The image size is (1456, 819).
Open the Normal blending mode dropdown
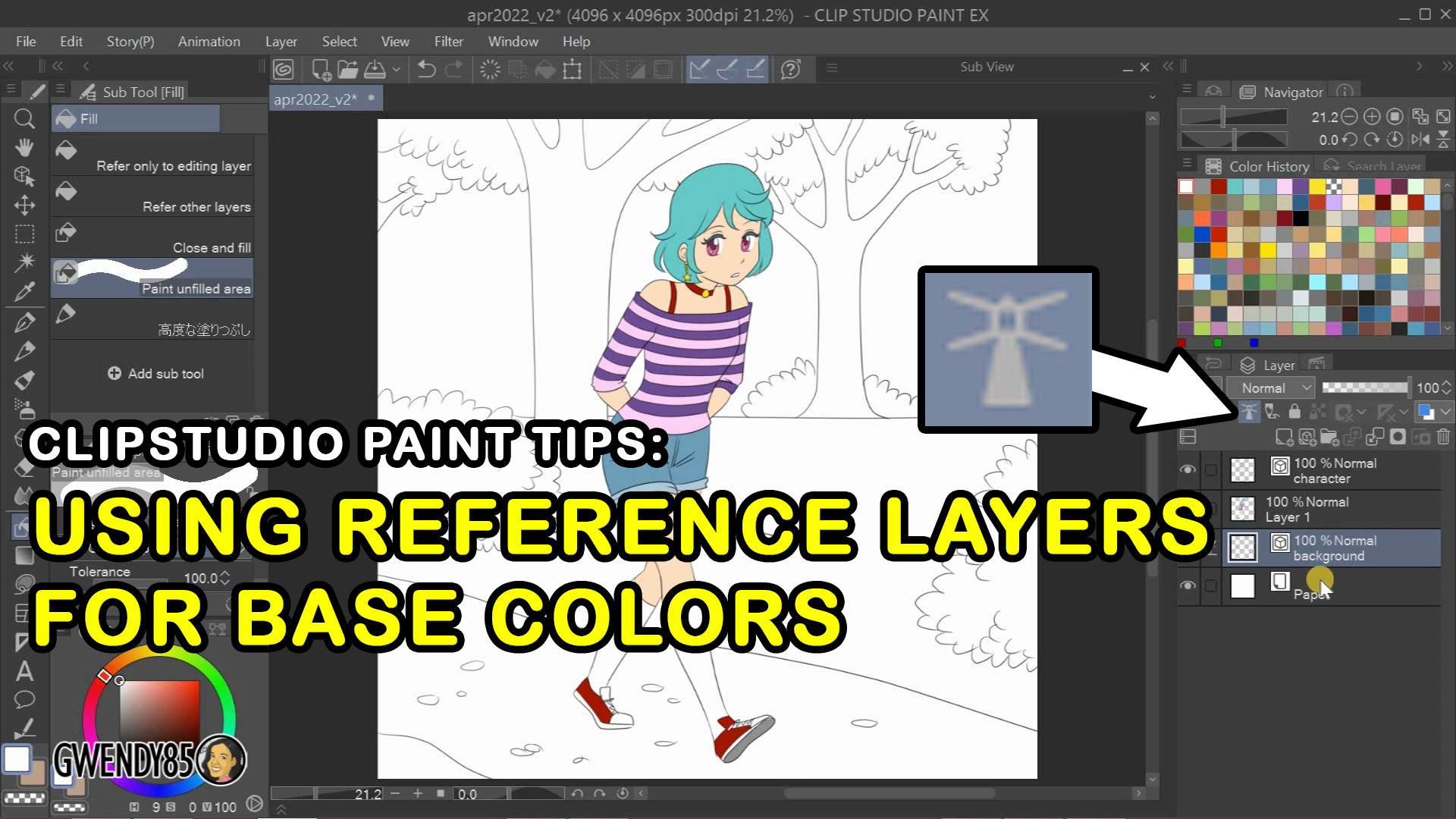pos(1276,388)
